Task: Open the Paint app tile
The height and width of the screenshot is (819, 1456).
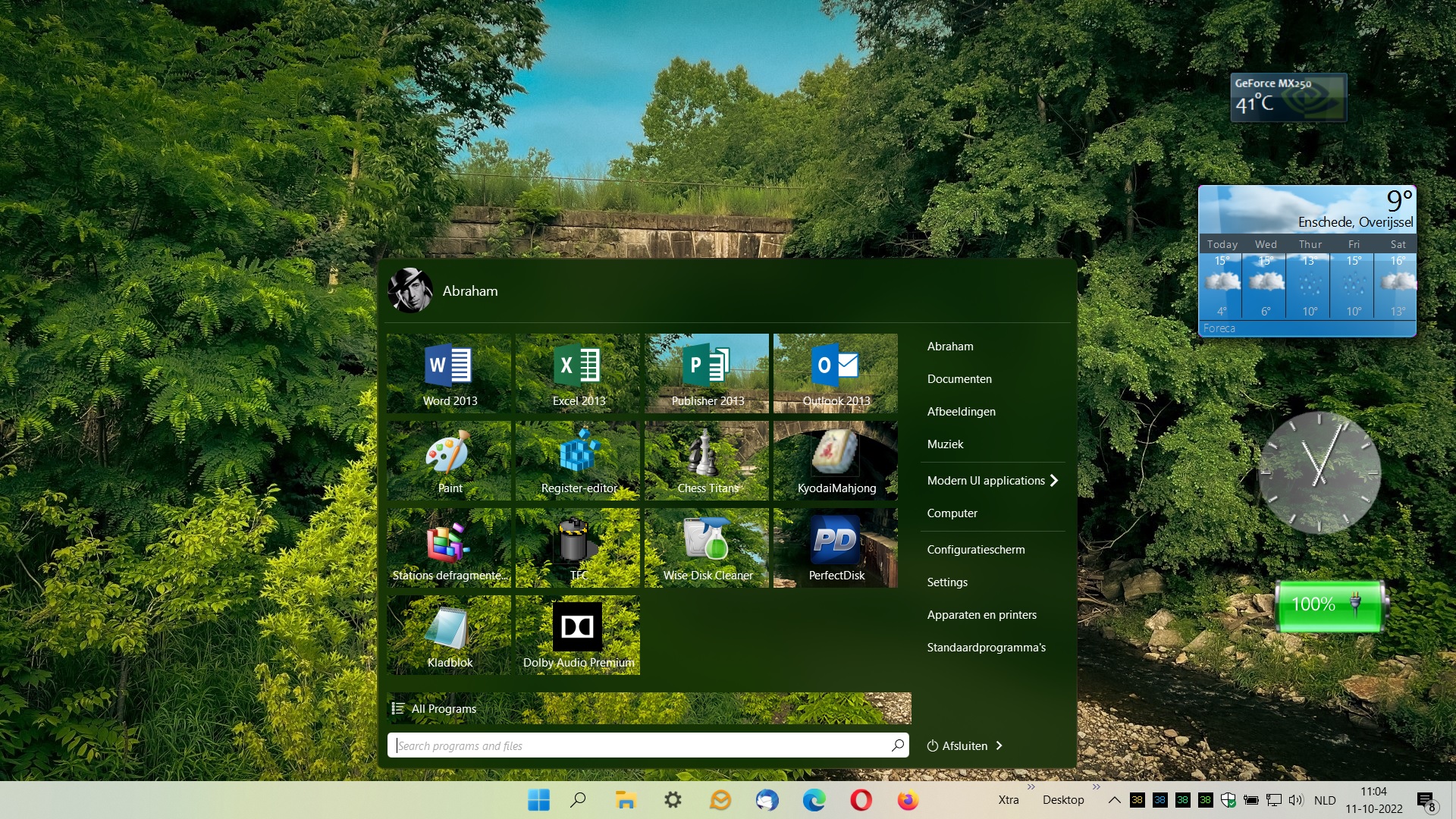Action: [x=450, y=460]
